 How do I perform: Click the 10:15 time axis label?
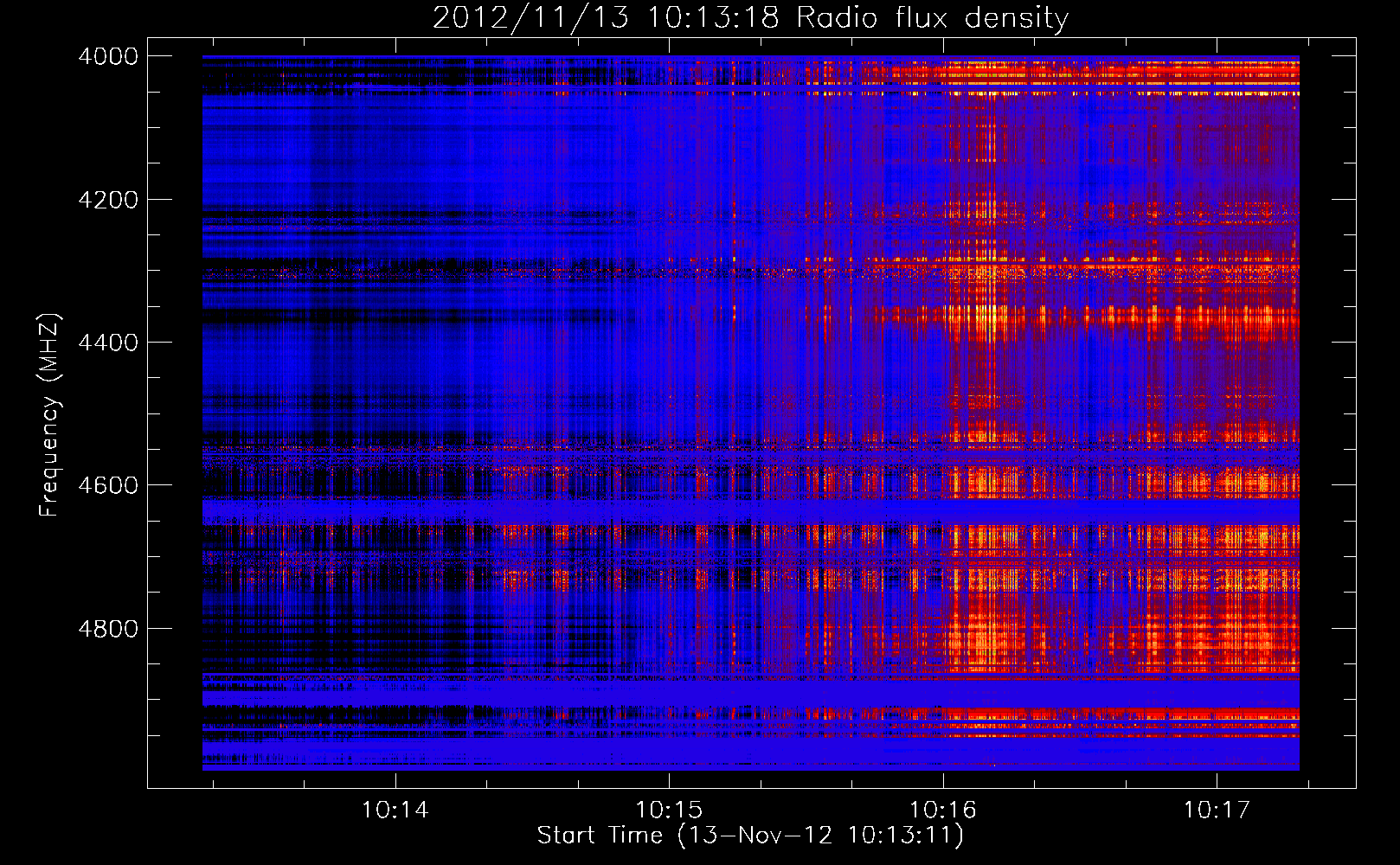pos(669,811)
